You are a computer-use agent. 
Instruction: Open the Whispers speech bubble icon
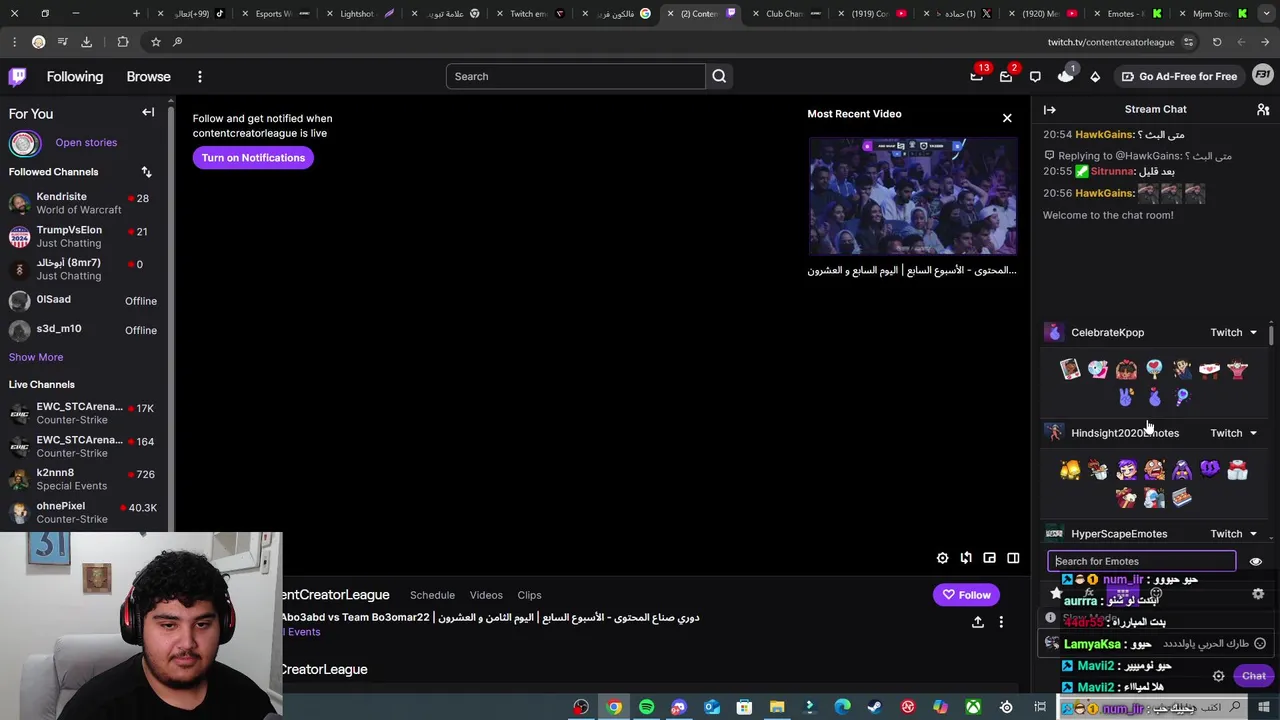click(1035, 76)
